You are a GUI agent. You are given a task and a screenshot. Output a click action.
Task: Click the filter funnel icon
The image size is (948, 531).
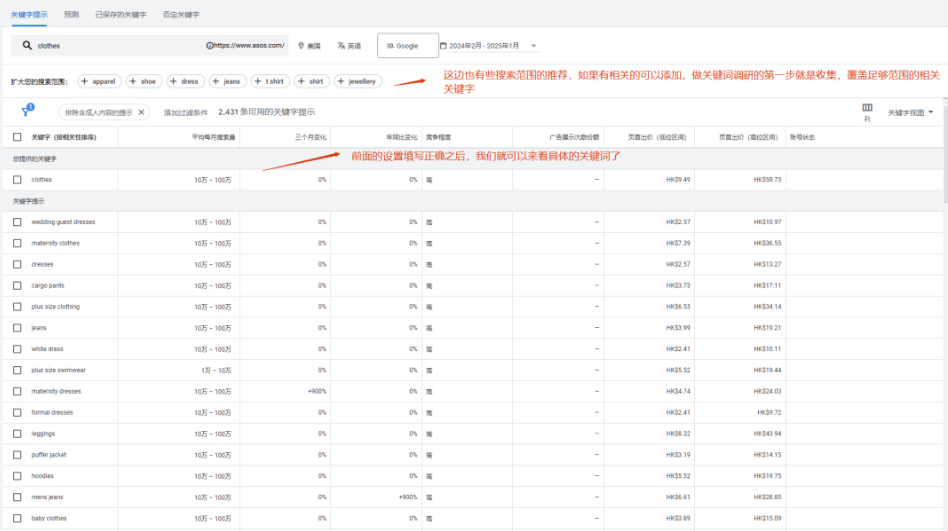click(26, 112)
